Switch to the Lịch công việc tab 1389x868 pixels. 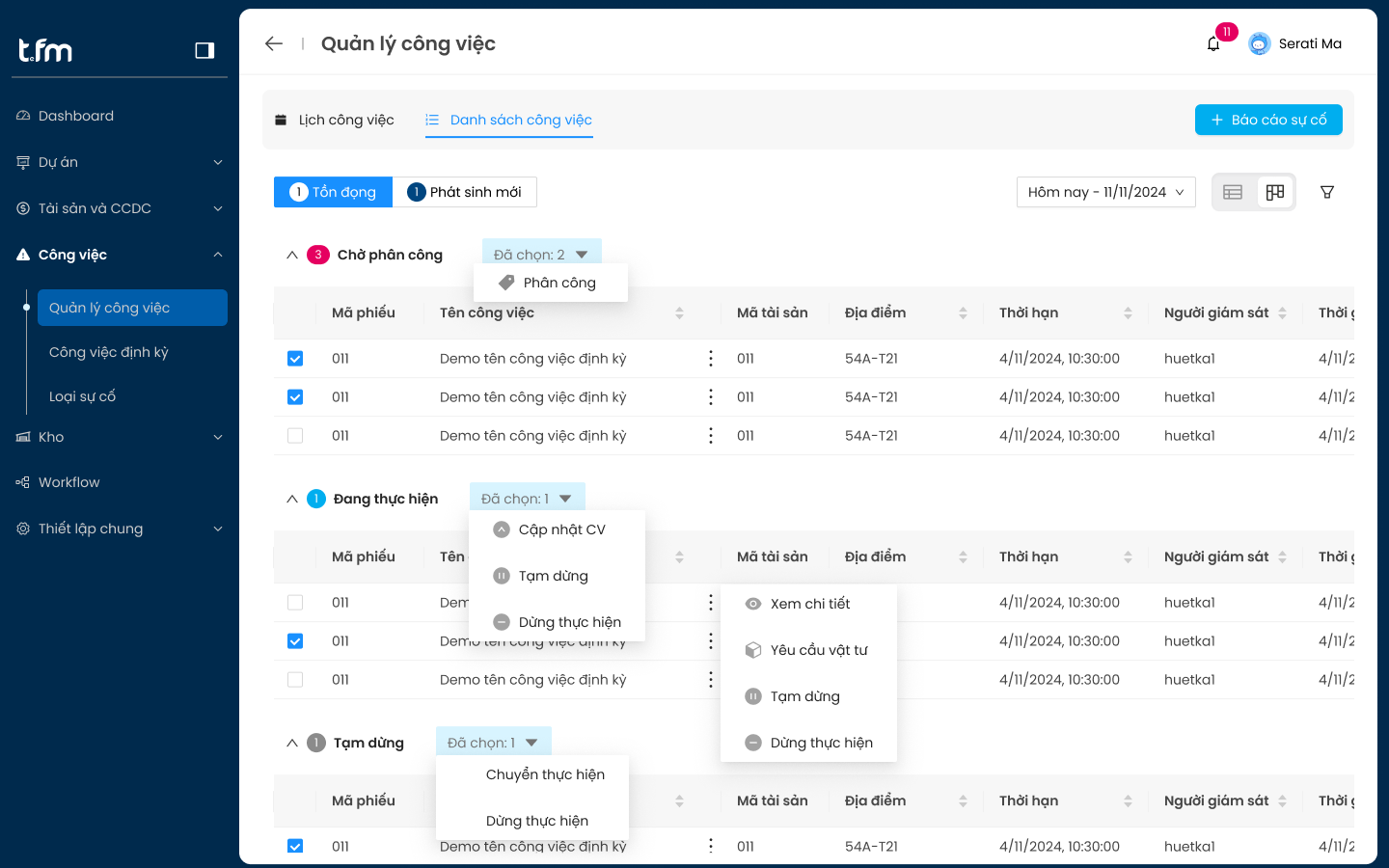coord(335,120)
